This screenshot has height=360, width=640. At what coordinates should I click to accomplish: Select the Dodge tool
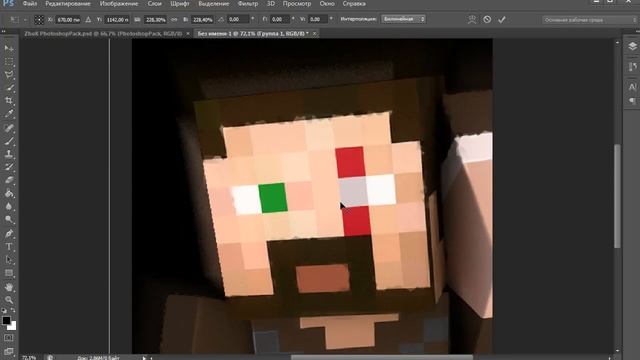coord(9,220)
